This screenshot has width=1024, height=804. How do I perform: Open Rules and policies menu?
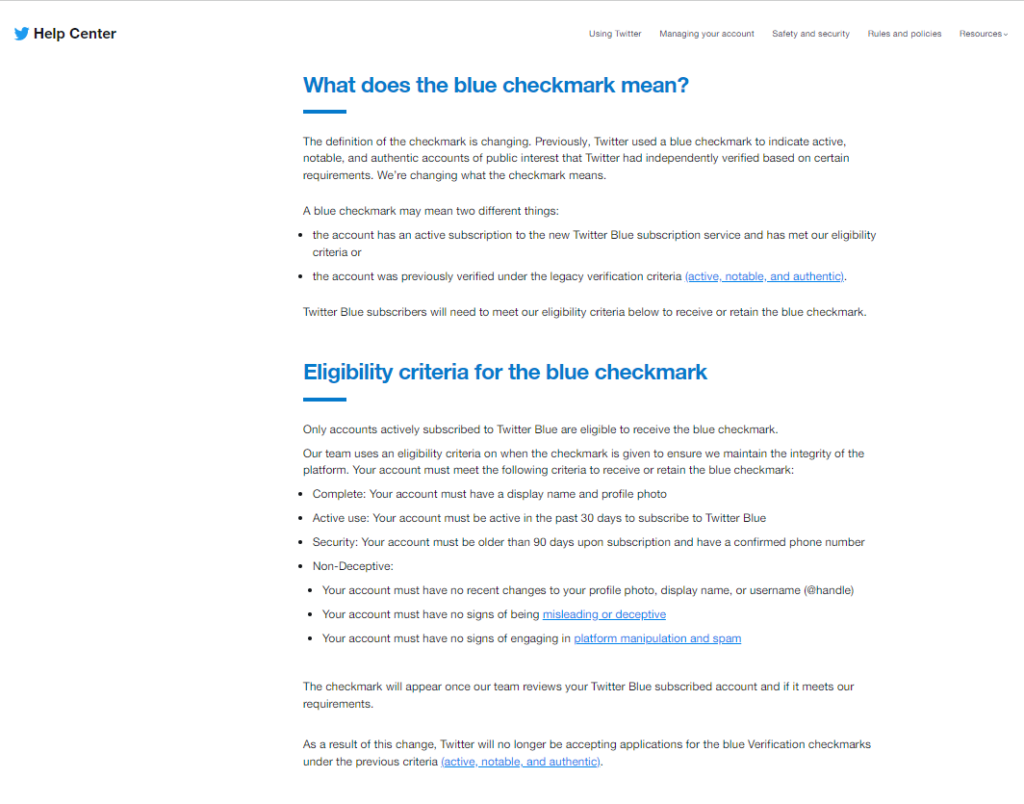point(904,34)
